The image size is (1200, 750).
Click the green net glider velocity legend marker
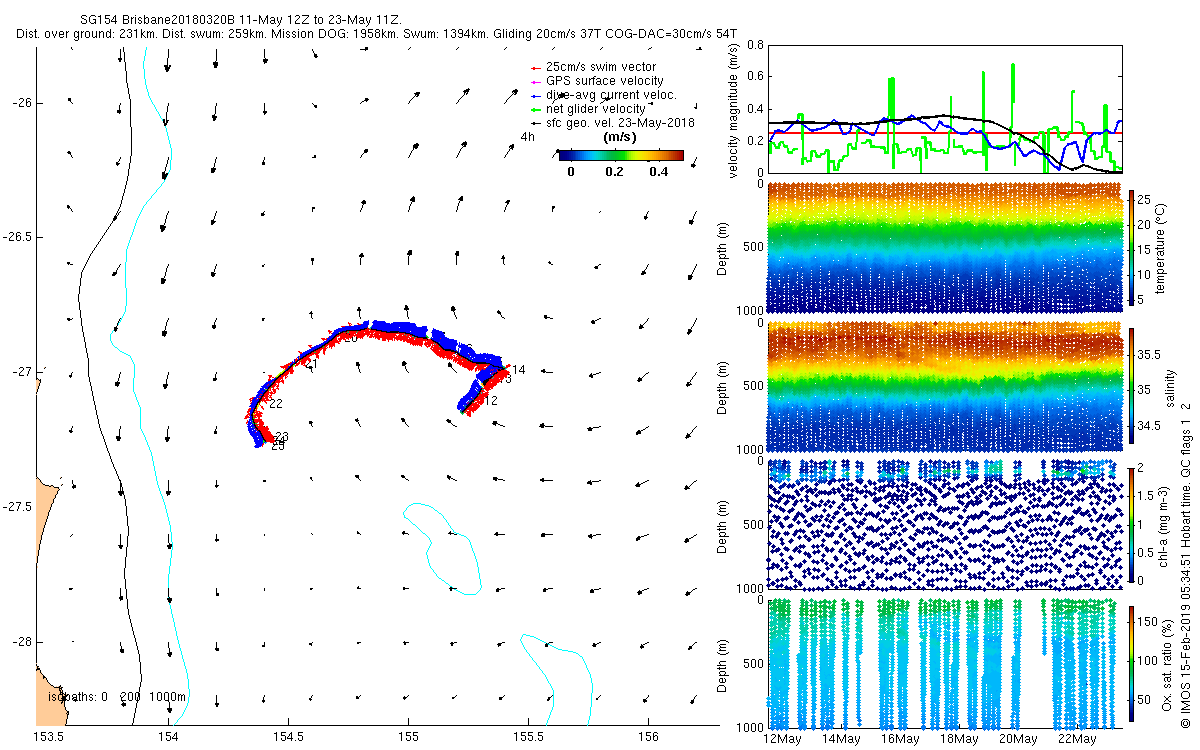click(x=537, y=109)
